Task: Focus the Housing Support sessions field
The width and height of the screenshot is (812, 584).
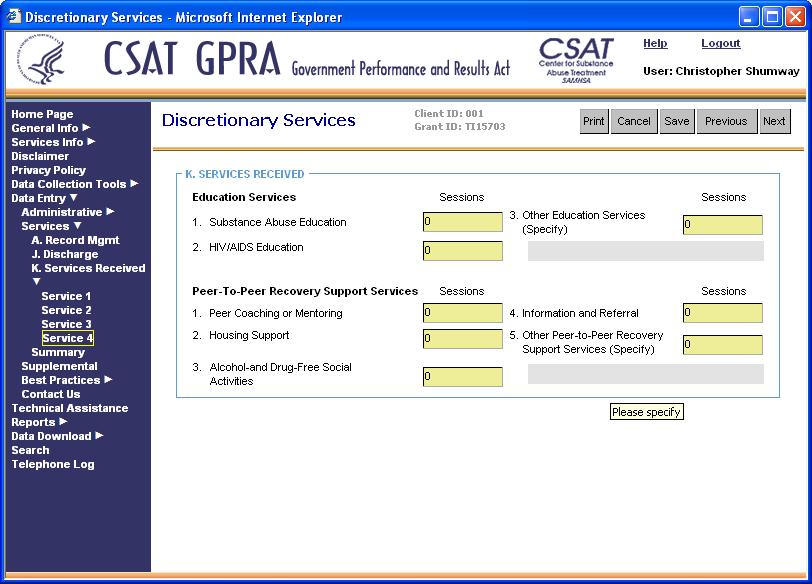Action: click(x=462, y=339)
